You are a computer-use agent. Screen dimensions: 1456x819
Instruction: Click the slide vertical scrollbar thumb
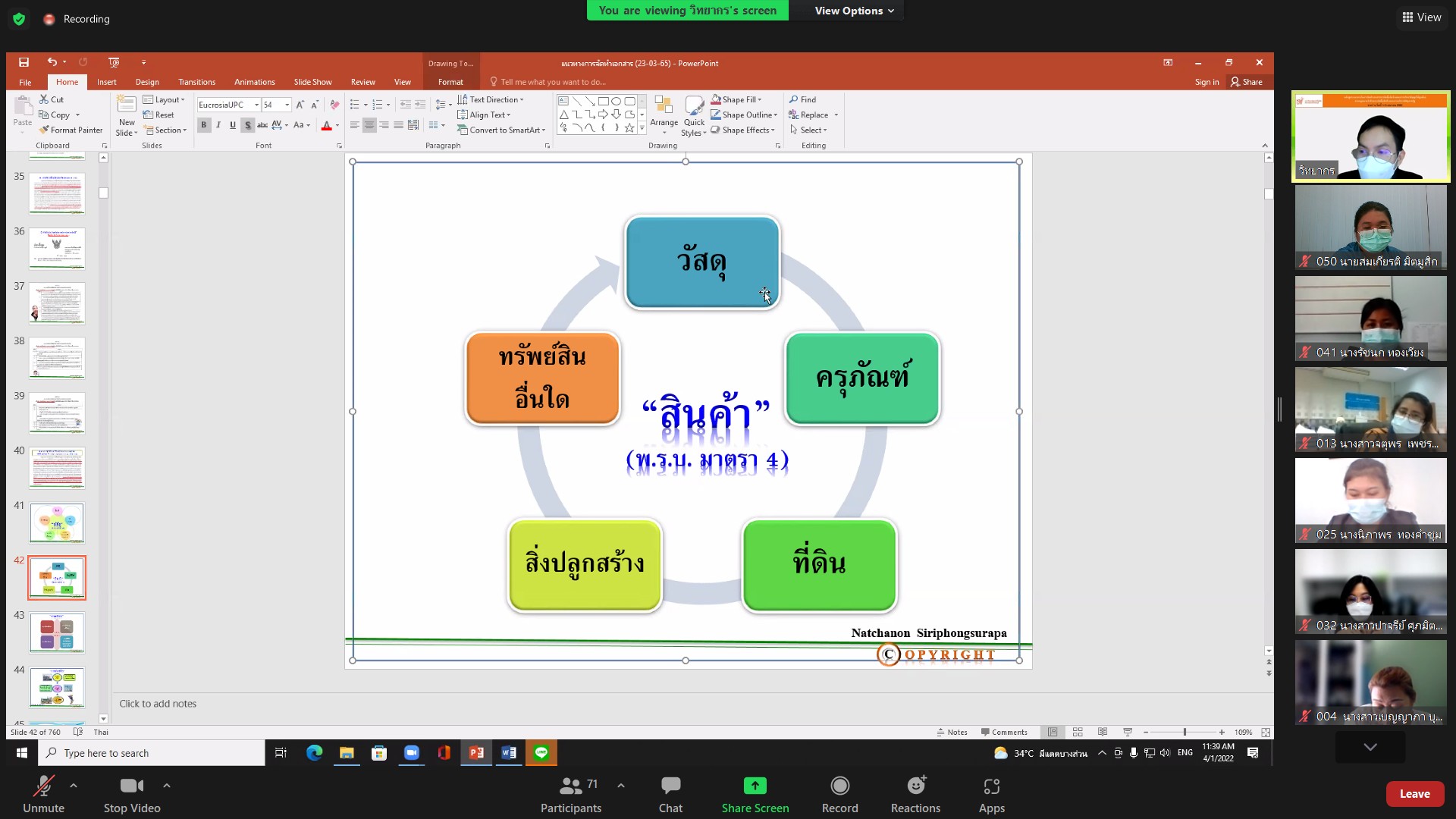[1269, 194]
